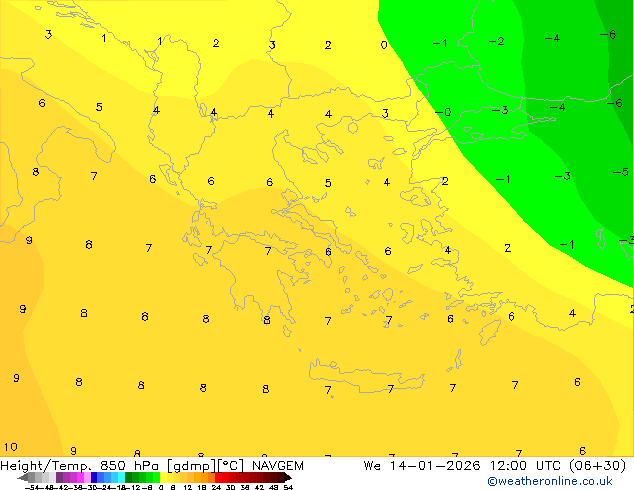Click the 'We 14-01-2026' date text
This screenshot has height=490, width=634.
tap(421, 466)
